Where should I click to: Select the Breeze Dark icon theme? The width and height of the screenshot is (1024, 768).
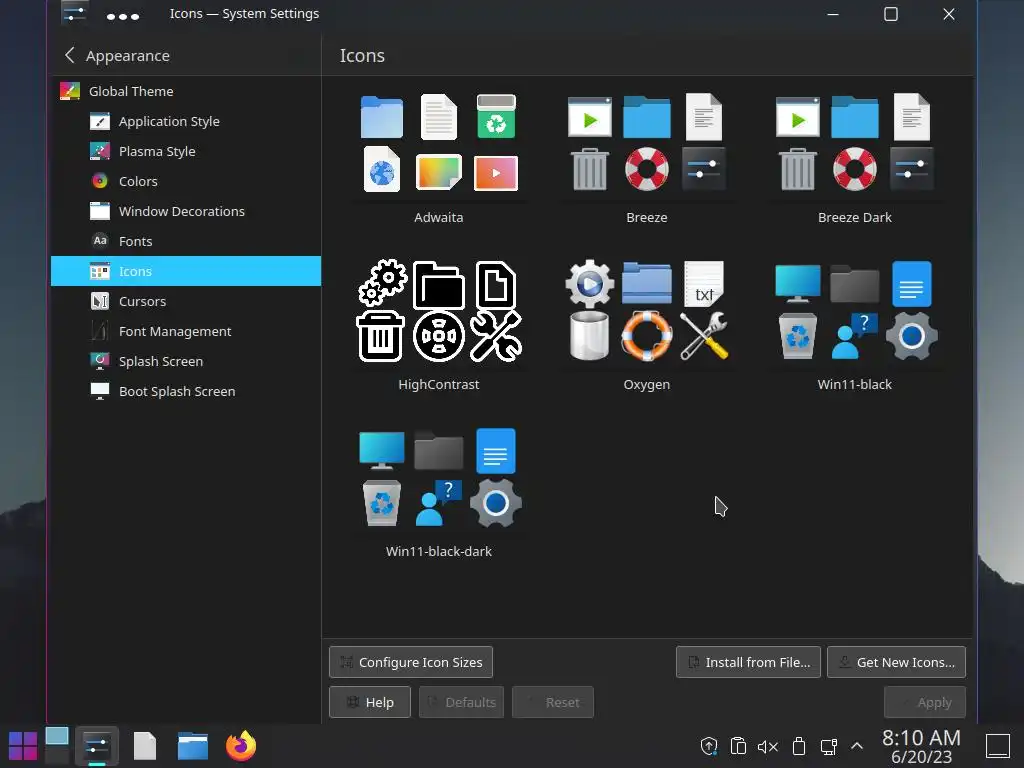pyautogui.click(x=854, y=159)
